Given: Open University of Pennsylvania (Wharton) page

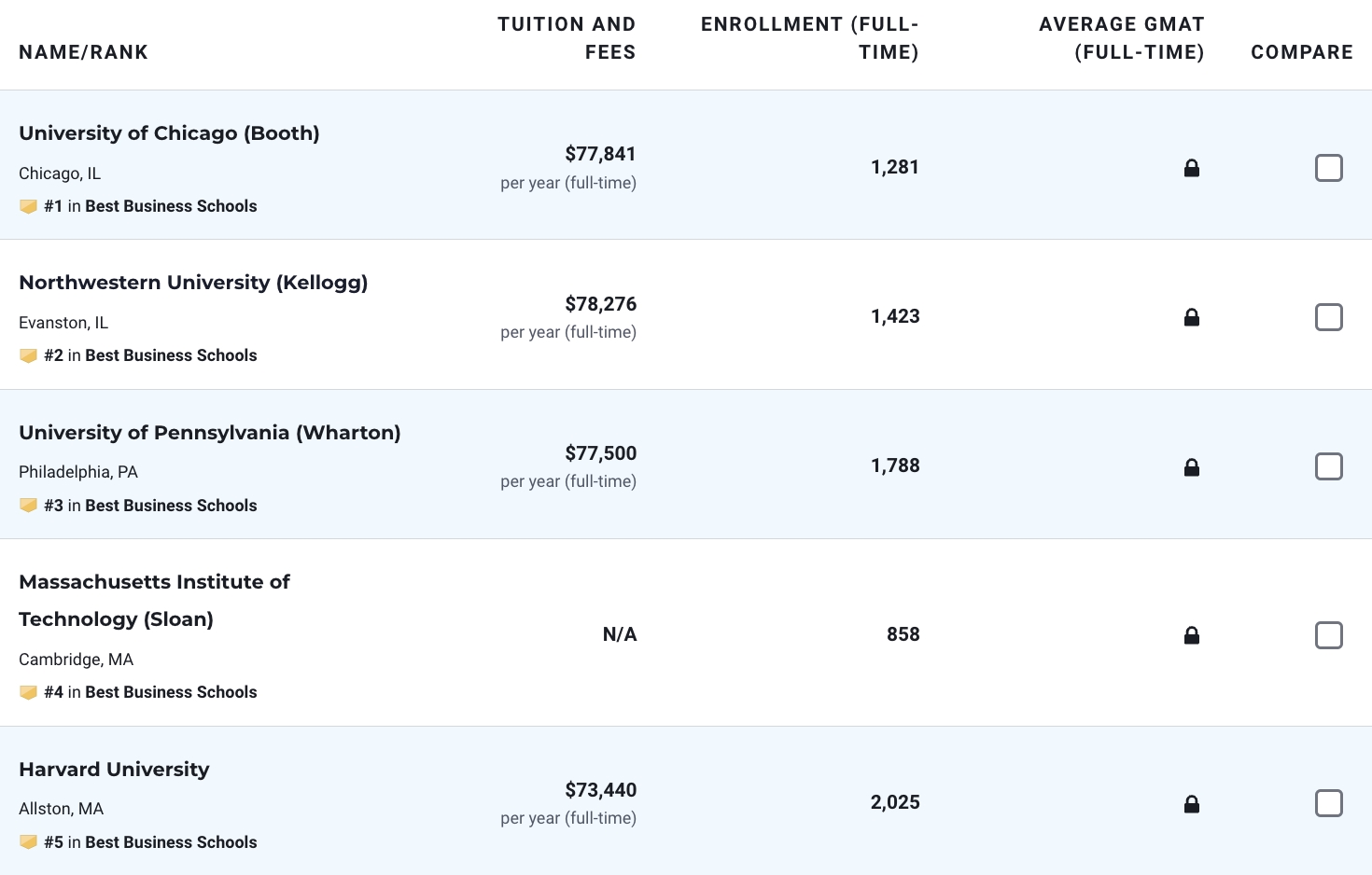Looking at the screenshot, I should click(x=210, y=433).
